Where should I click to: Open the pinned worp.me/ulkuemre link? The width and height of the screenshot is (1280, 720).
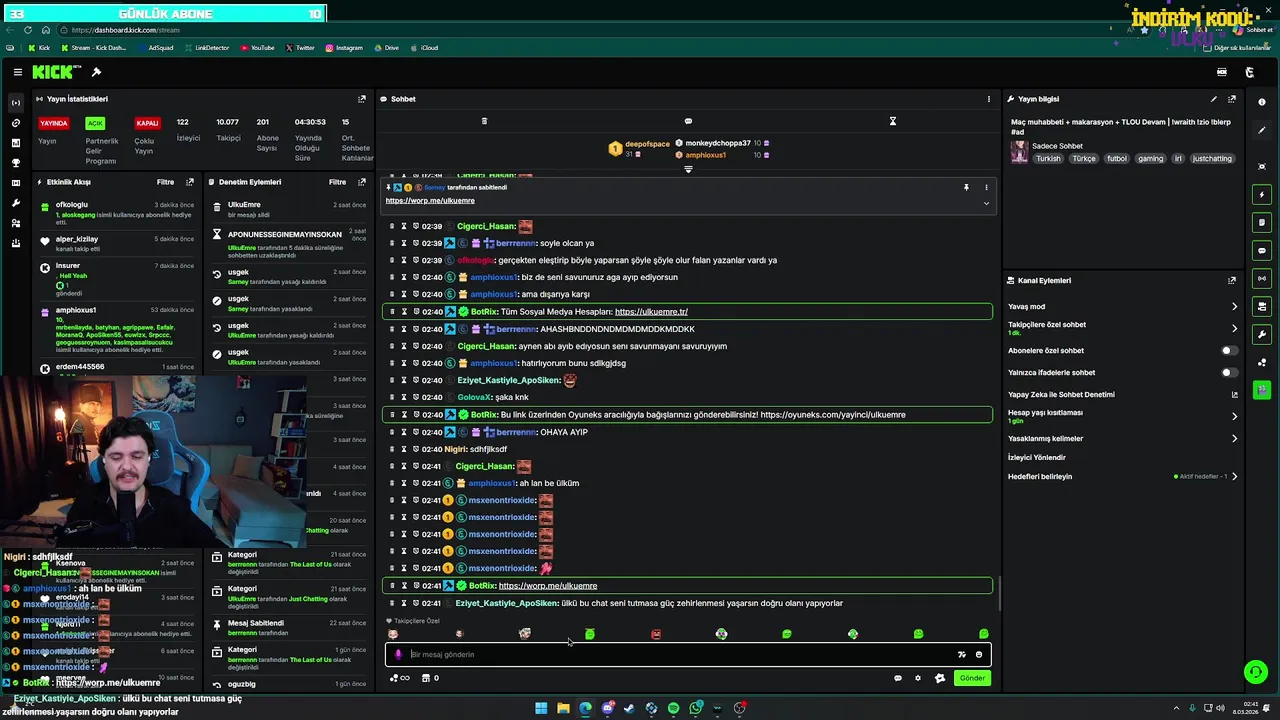(x=430, y=201)
